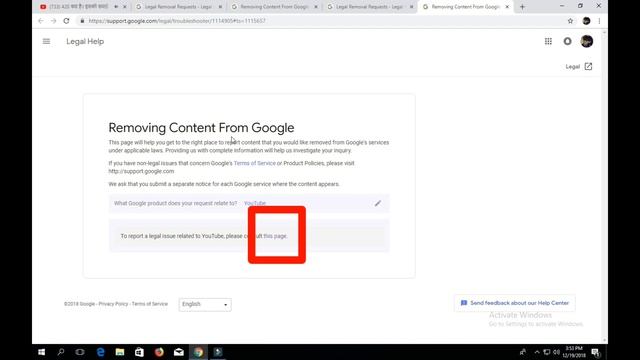This screenshot has width=640, height=360.
Task: Open the hamburger main menu
Action: pos(47,41)
